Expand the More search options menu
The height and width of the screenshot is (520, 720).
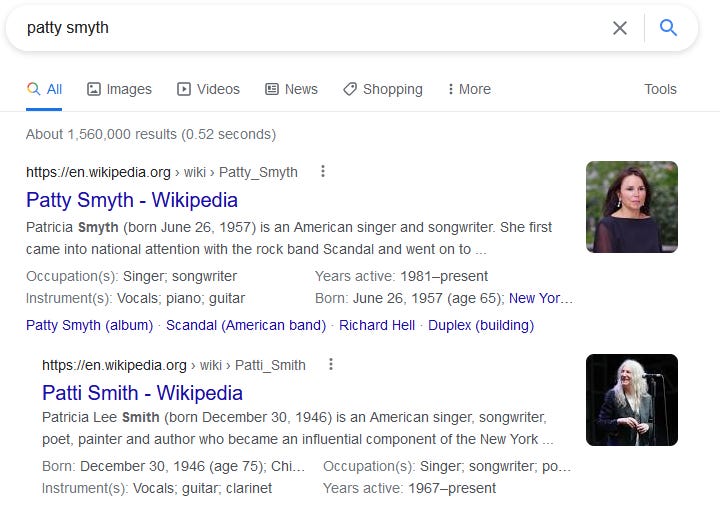[469, 89]
